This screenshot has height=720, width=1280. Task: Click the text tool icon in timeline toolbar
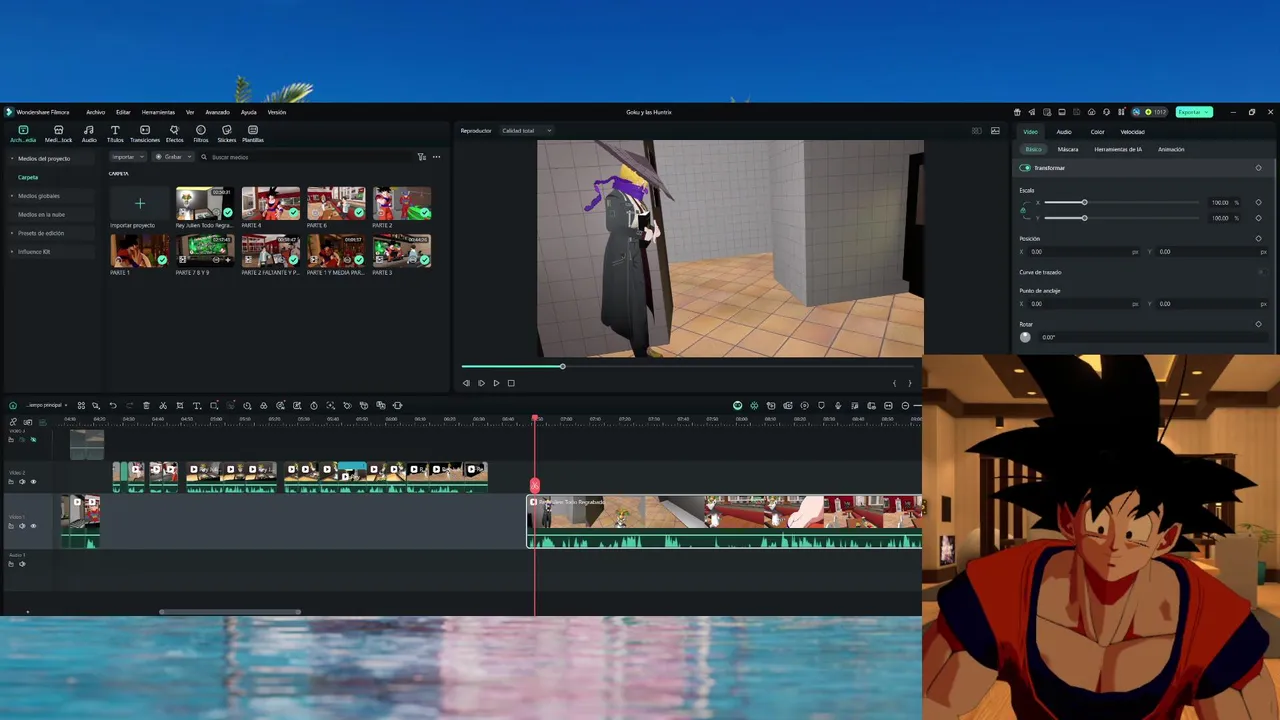coord(197,405)
